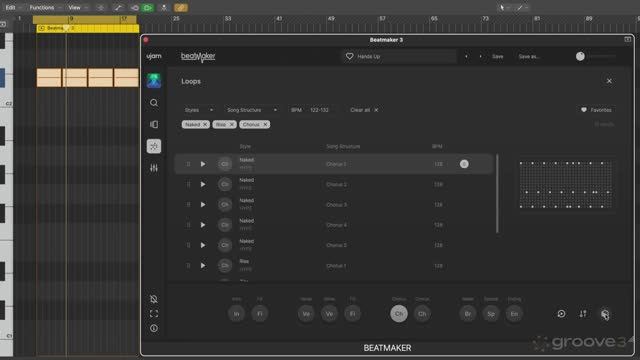Image resolution: width=640 pixels, height=360 pixels.
Task: Open the pencil tool selector
Action: coord(521,7)
